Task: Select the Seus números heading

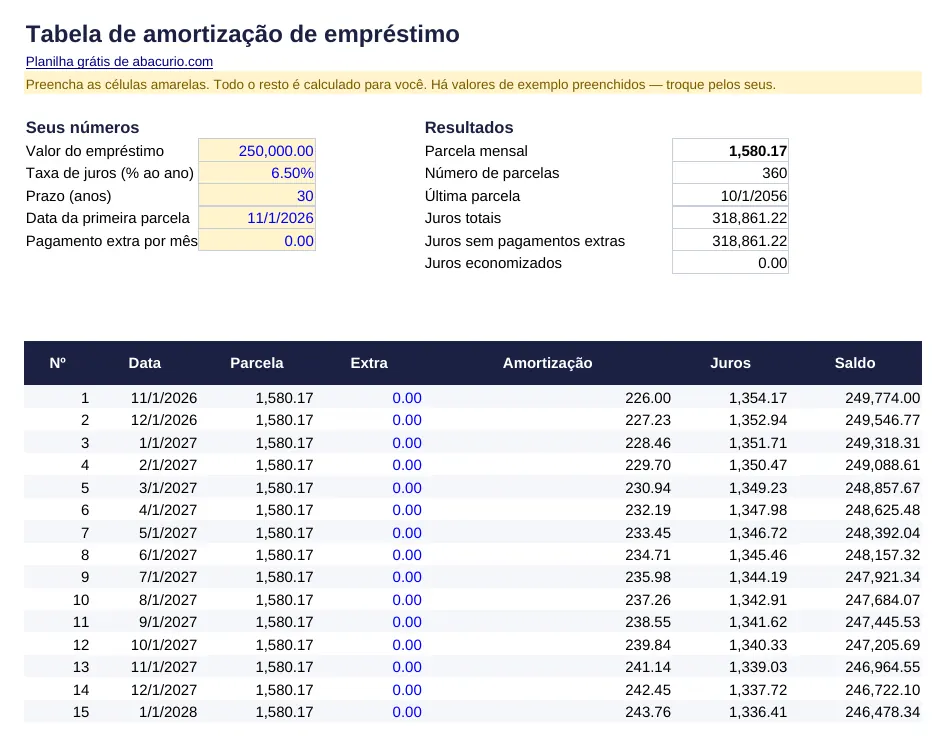Action: (x=83, y=127)
